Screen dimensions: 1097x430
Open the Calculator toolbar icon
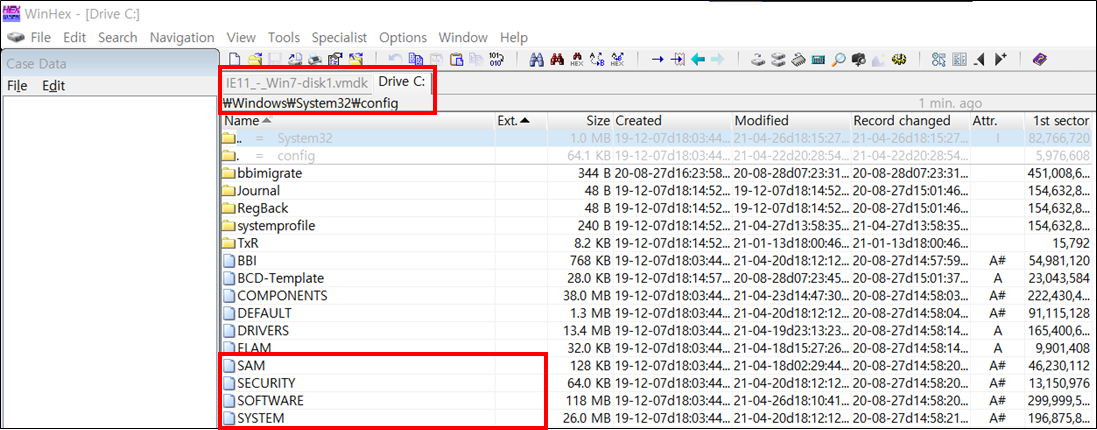819,59
